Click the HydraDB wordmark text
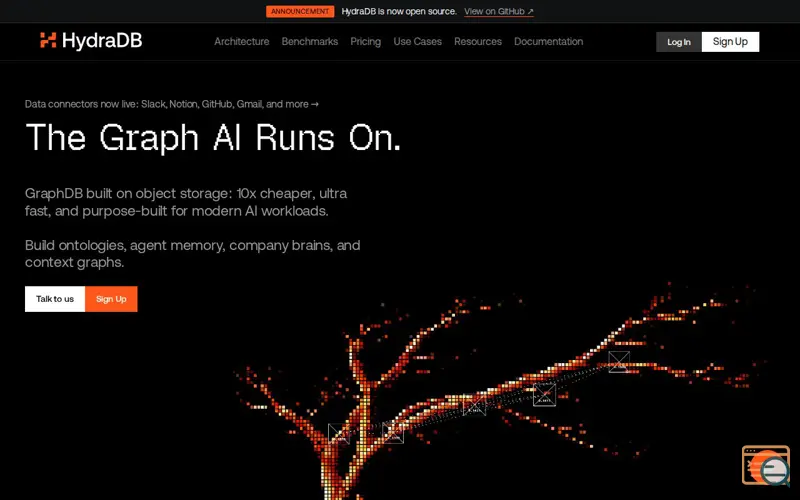This screenshot has height=500, width=800. coord(102,41)
